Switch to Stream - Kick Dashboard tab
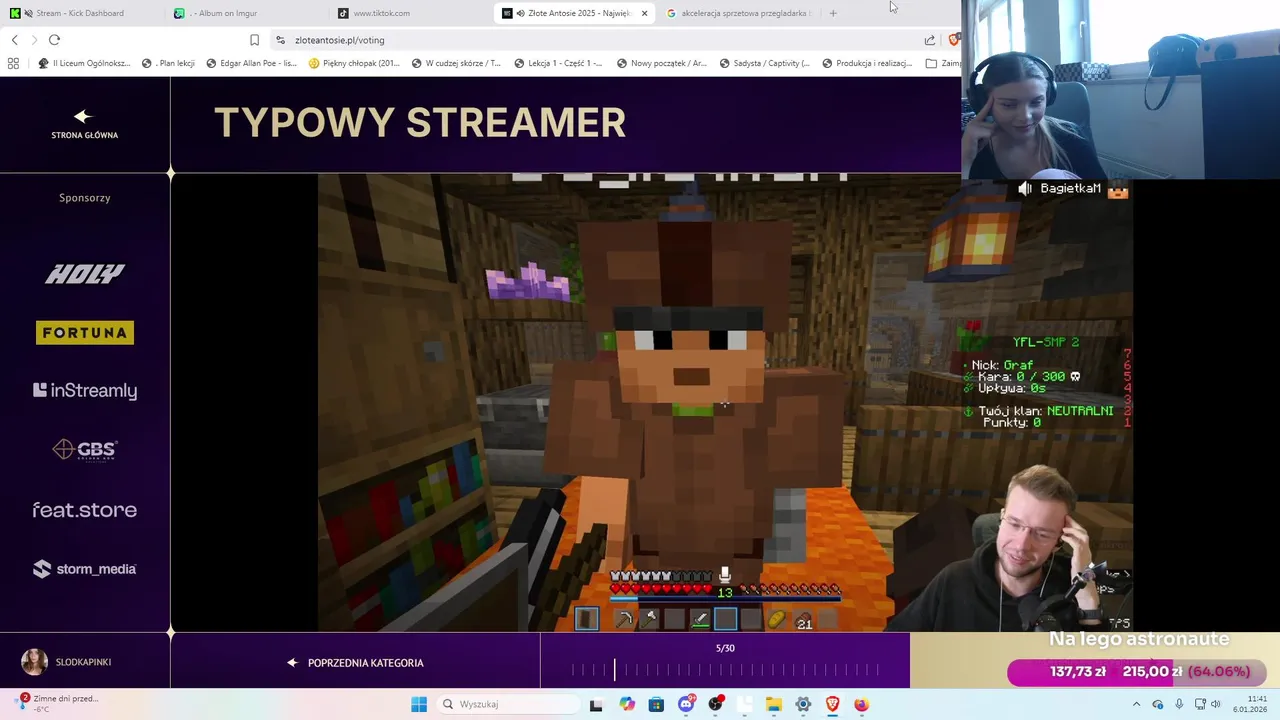 [80, 13]
